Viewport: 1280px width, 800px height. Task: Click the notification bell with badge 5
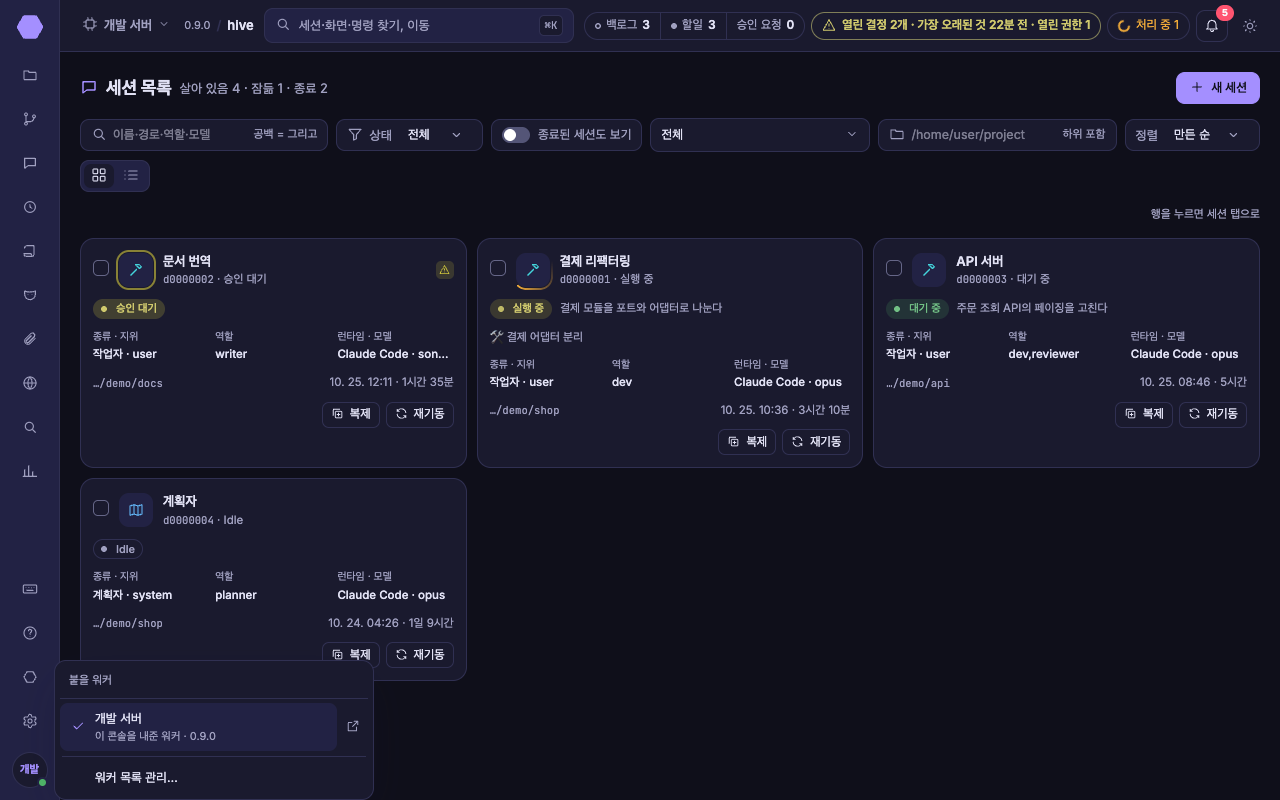[x=1212, y=25]
